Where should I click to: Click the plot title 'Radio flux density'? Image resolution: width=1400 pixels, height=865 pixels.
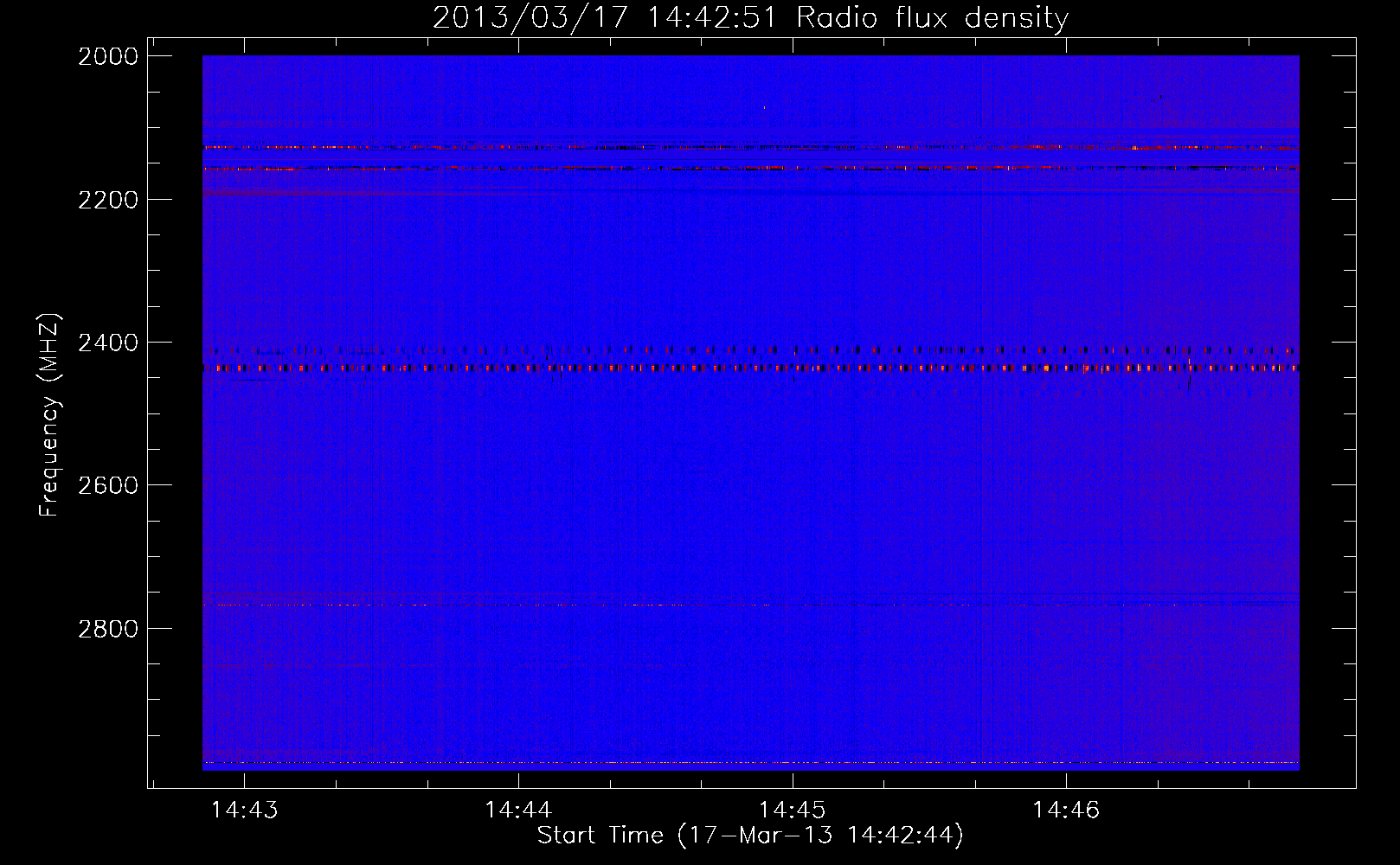pos(933,17)
